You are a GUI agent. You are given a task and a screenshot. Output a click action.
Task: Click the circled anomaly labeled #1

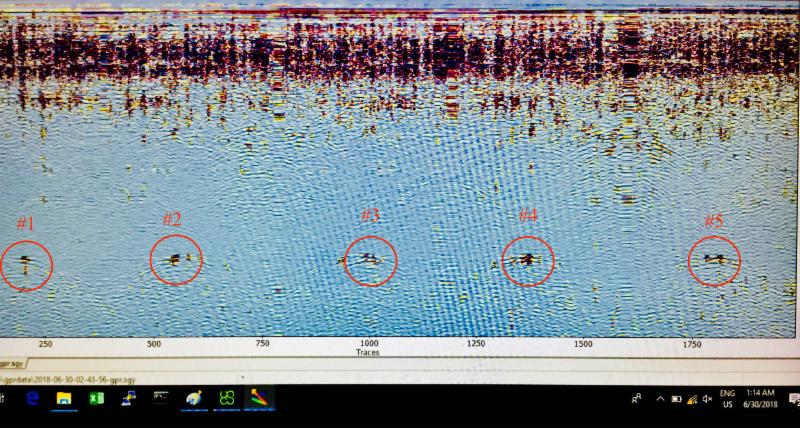26,264
